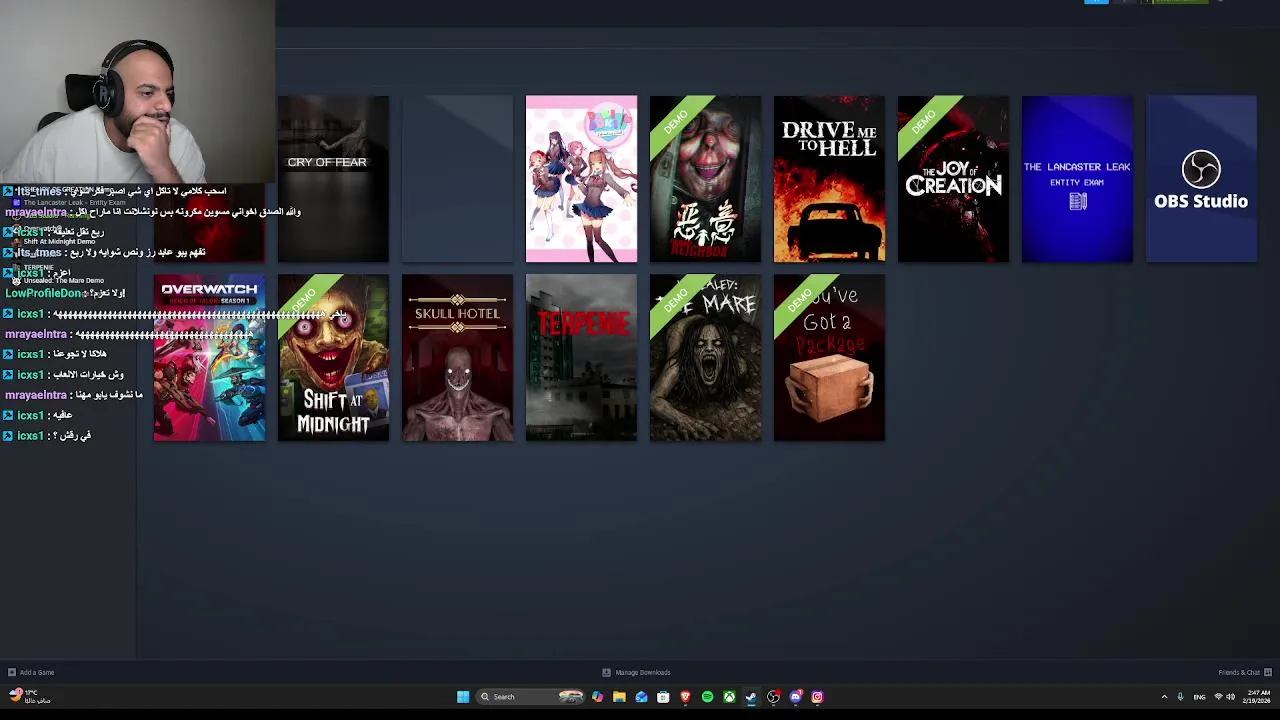Click the Add a Game label
The height and width of the screenshot is (720, 1280).
click(37, 672)
